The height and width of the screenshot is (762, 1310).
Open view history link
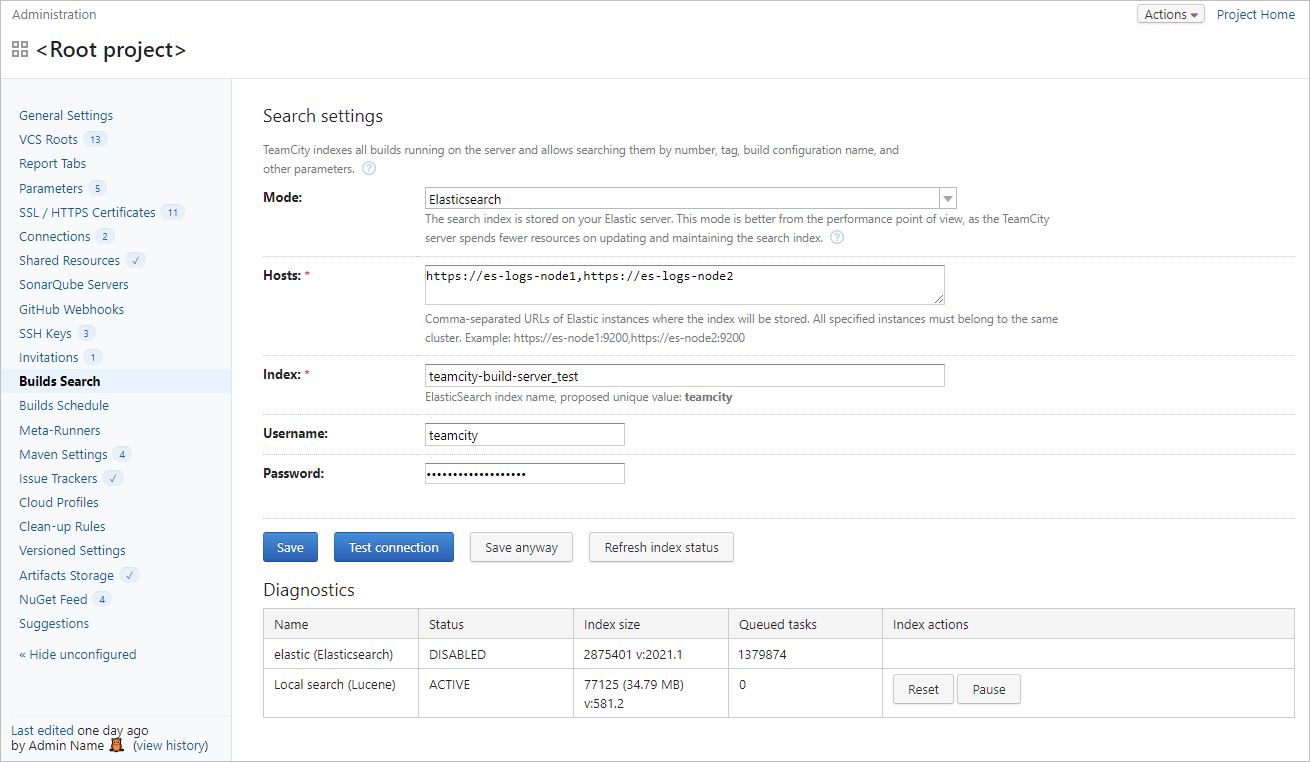(170, 745)
